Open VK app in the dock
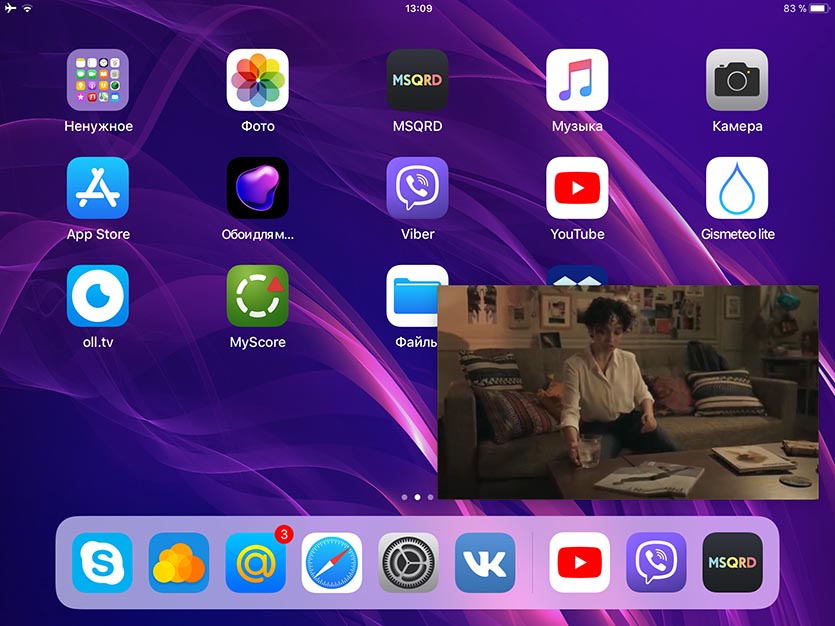Viewport: 835px width, 626px height. pyautogui.click(x=485, y=563)
